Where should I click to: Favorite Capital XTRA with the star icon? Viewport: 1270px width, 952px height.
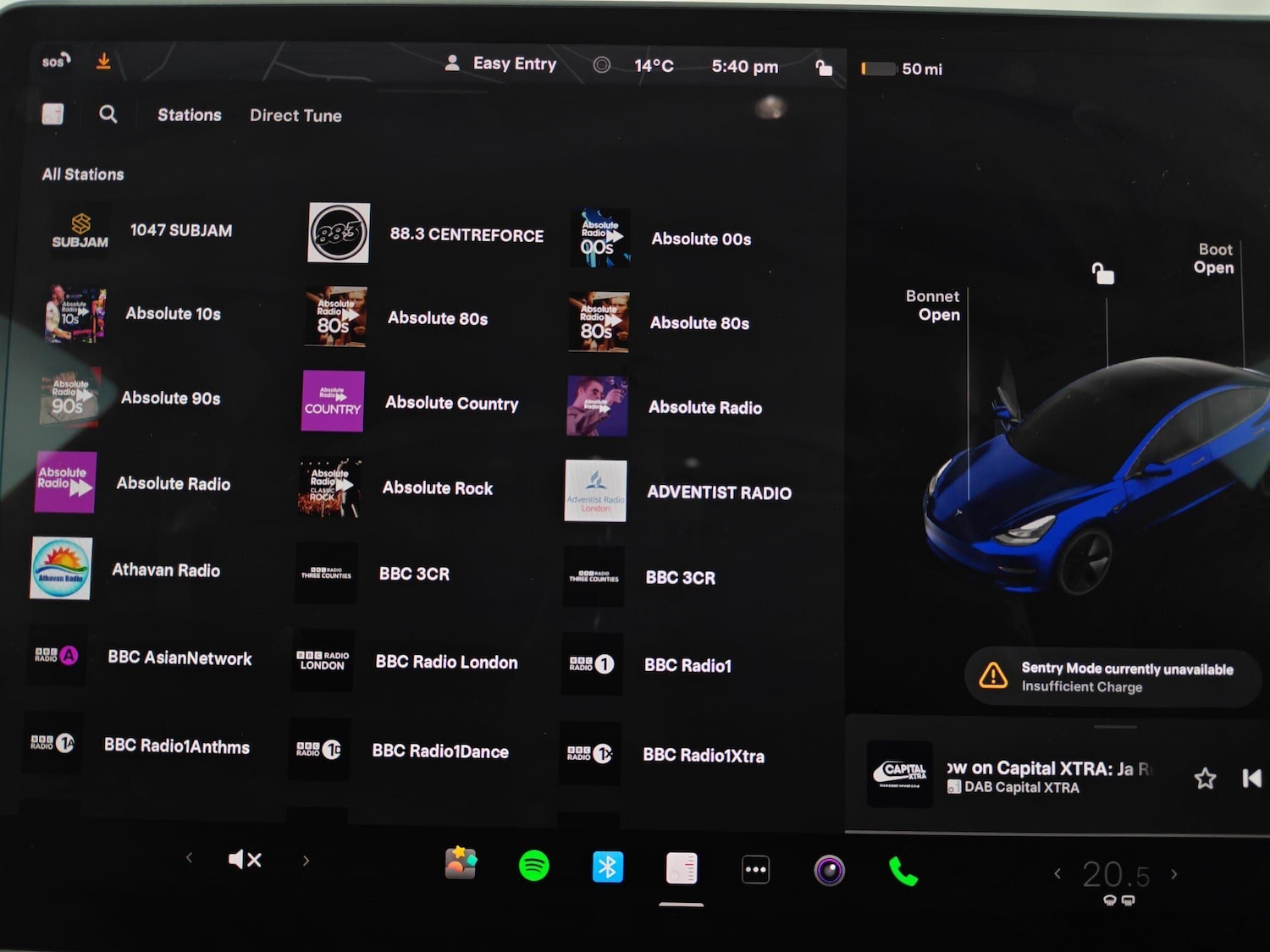tap(1205, 778)
